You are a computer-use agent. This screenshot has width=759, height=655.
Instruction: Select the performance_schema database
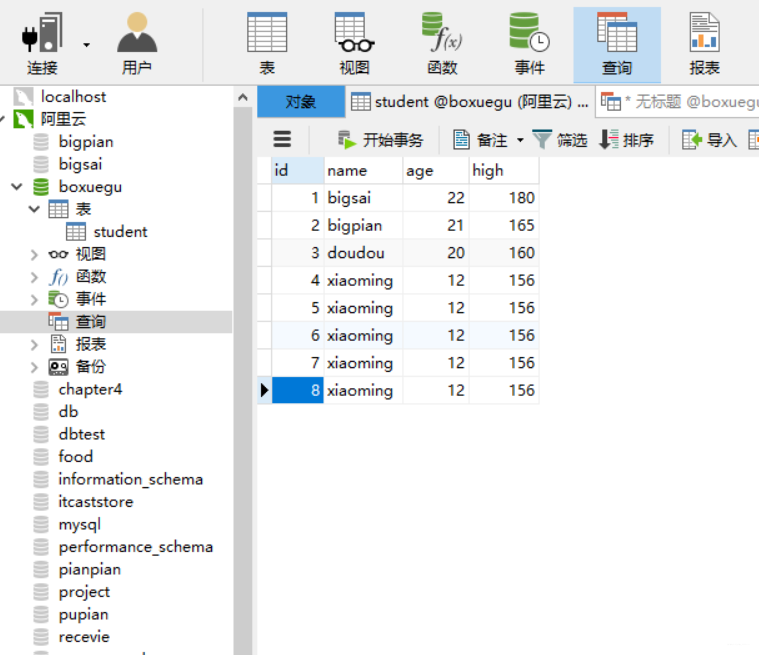136,547
